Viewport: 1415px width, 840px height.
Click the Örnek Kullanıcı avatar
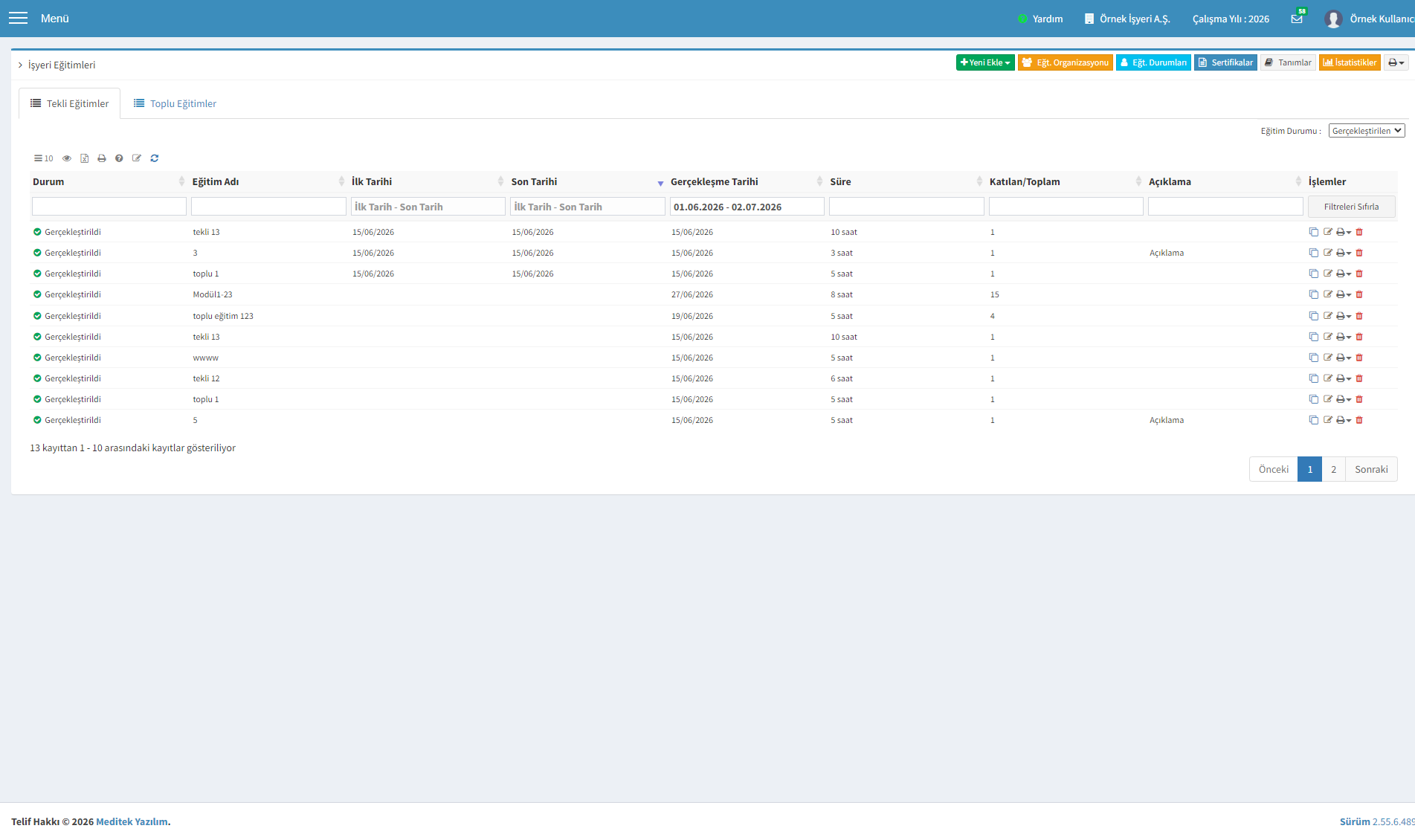coord(1332,19)
